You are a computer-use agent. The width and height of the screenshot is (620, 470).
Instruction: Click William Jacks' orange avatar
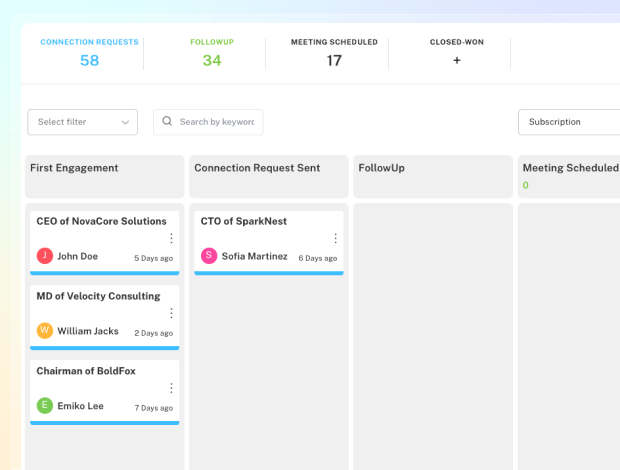click(x=45, y=330)
